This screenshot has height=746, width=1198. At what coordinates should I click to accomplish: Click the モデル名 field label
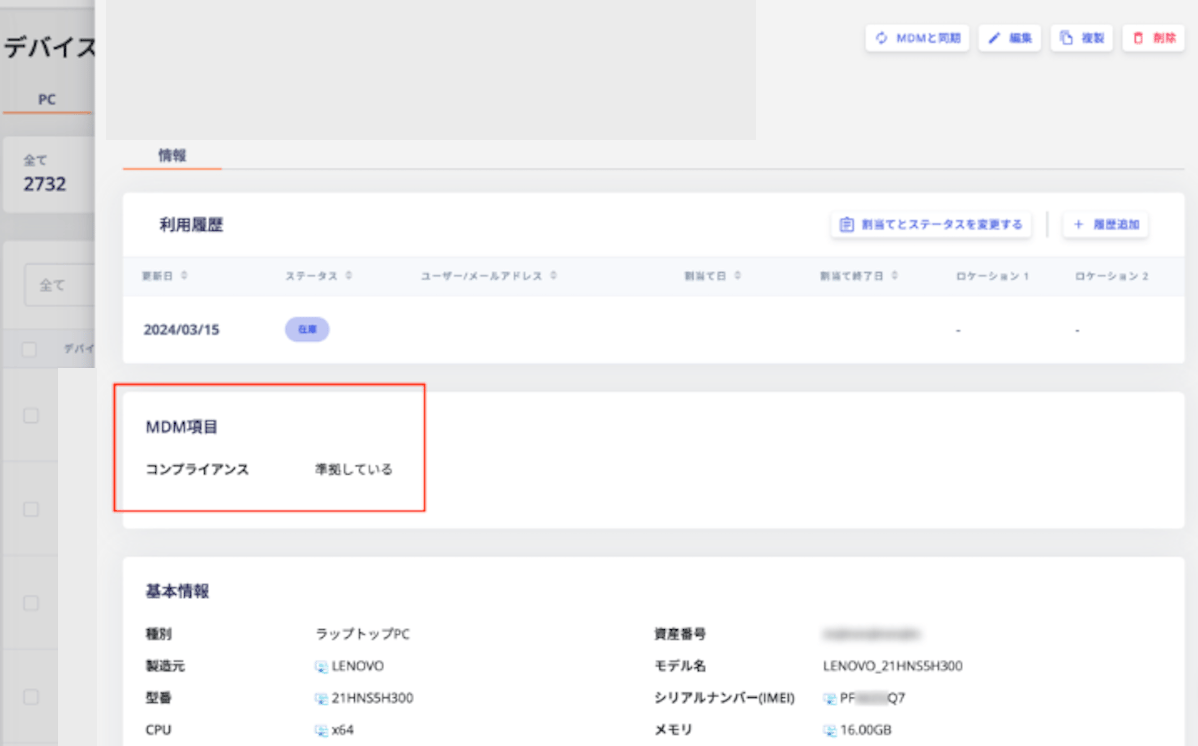click(x=680, y=666)
